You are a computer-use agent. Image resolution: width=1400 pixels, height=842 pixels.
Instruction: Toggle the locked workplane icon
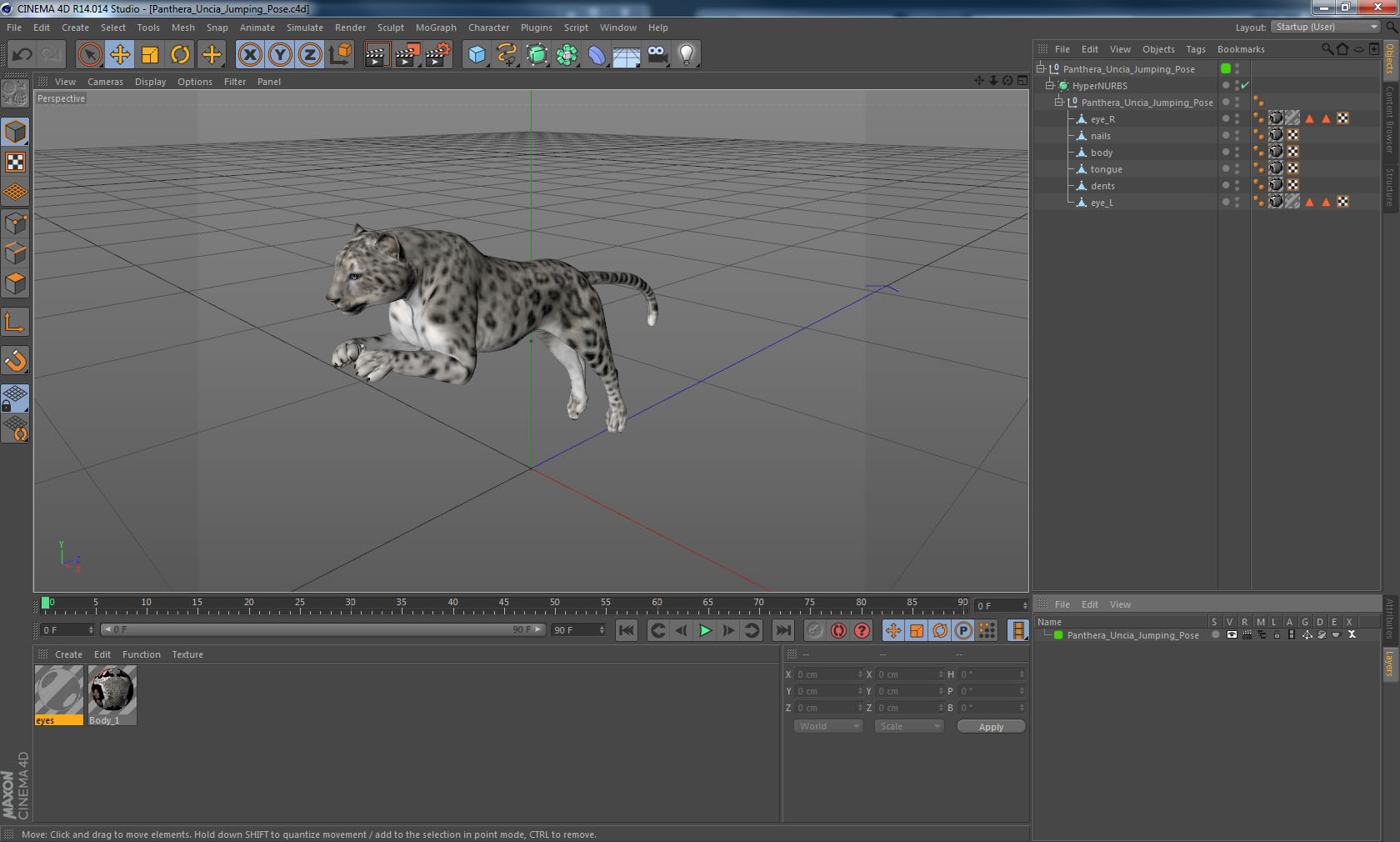[x=16, y=398]
